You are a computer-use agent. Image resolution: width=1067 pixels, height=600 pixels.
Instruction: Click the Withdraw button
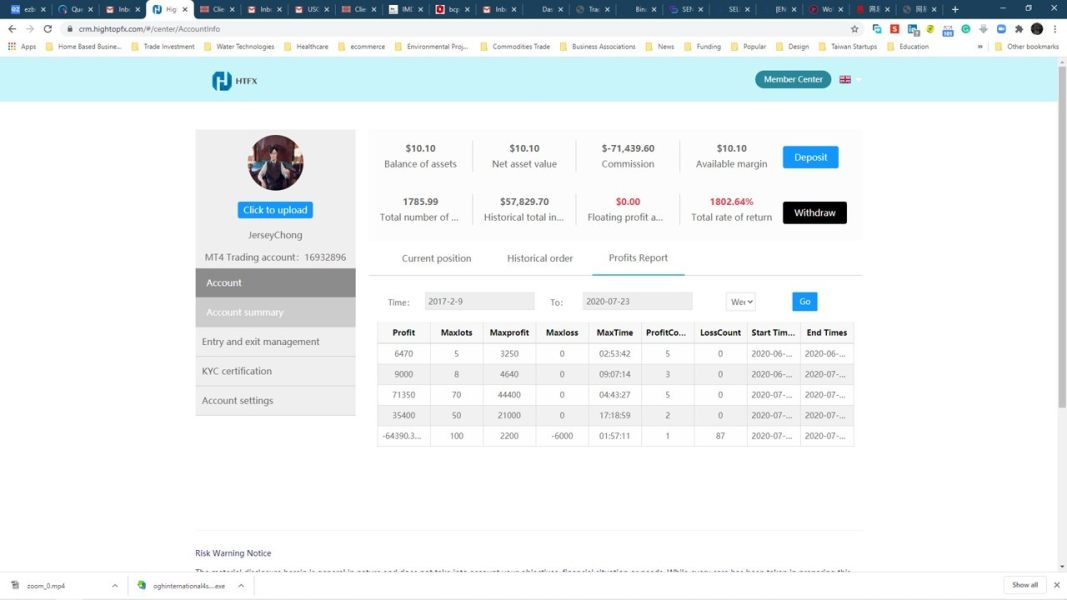[815, 212]
